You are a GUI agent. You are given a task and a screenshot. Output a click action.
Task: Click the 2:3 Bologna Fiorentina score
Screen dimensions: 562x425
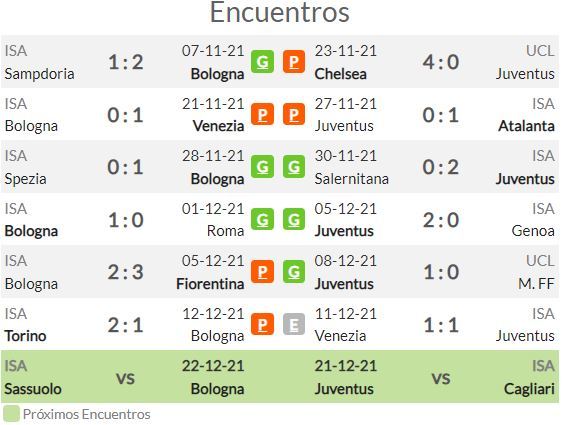click(x=125, y=272)
